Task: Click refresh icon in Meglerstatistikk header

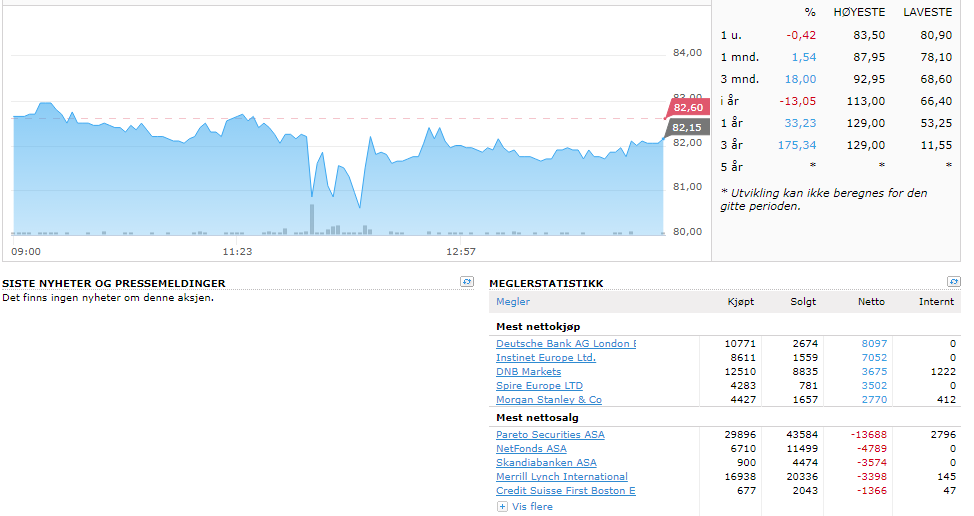Action: click(953, 283)
